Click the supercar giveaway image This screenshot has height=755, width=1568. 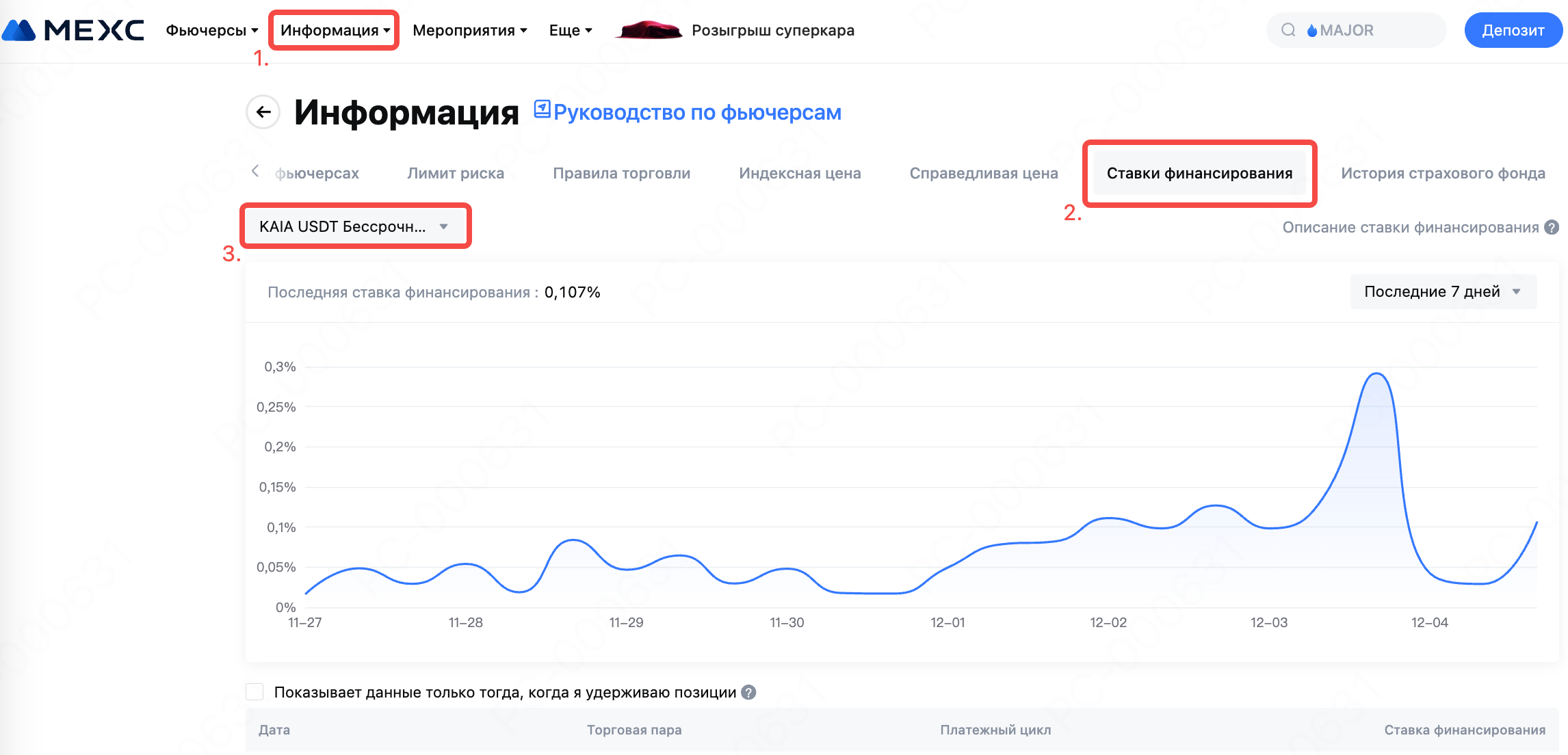click(x=648, y=30)
